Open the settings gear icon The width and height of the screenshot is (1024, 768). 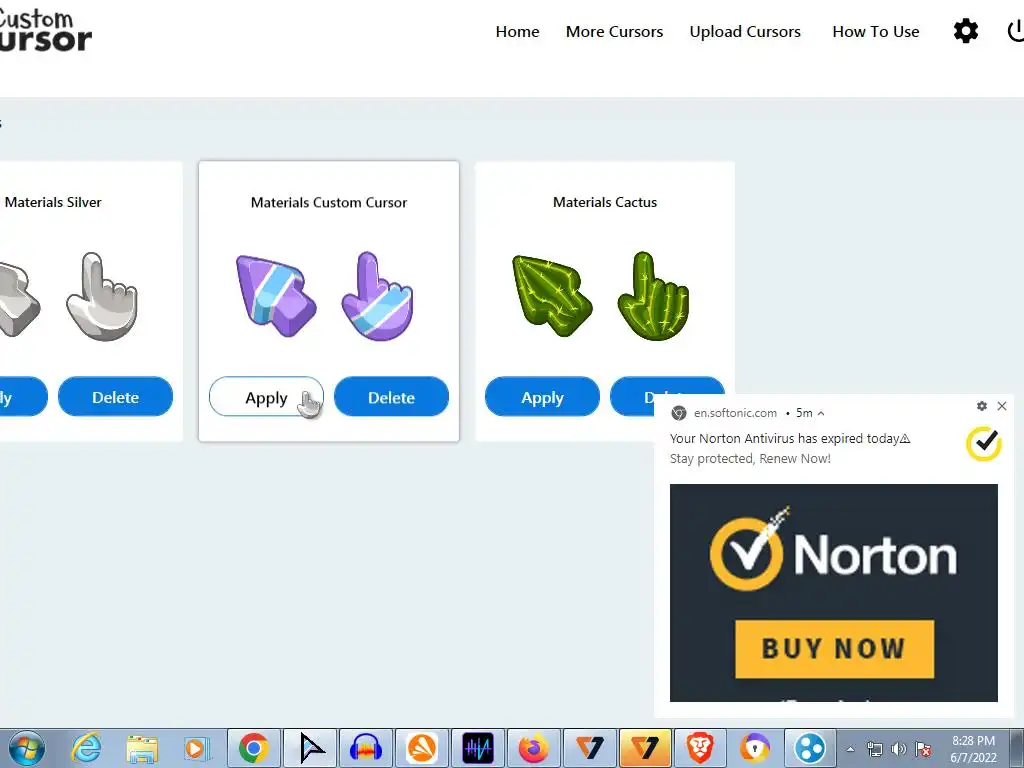pos(965,31)
